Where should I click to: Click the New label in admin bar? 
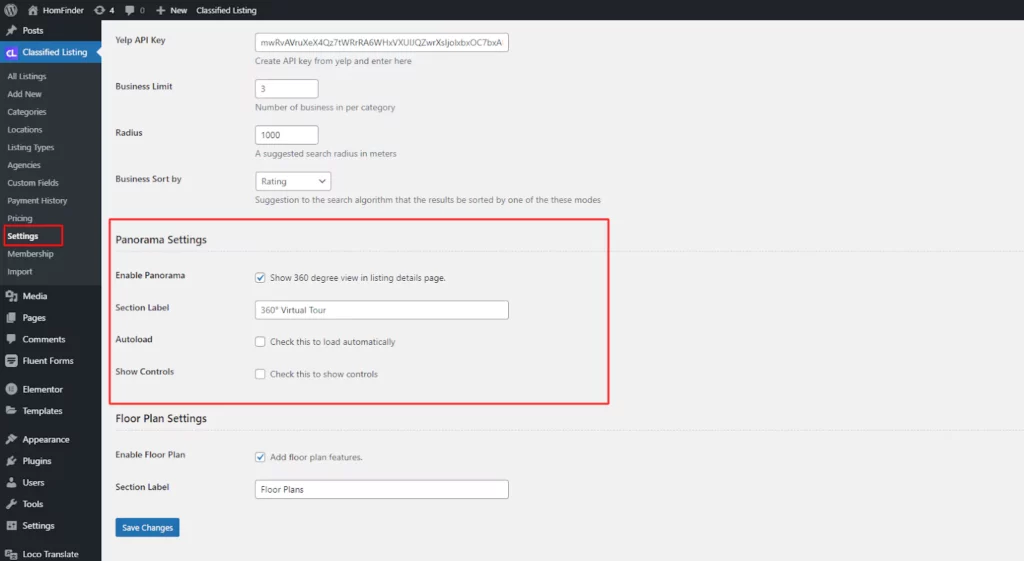[178, 10]
